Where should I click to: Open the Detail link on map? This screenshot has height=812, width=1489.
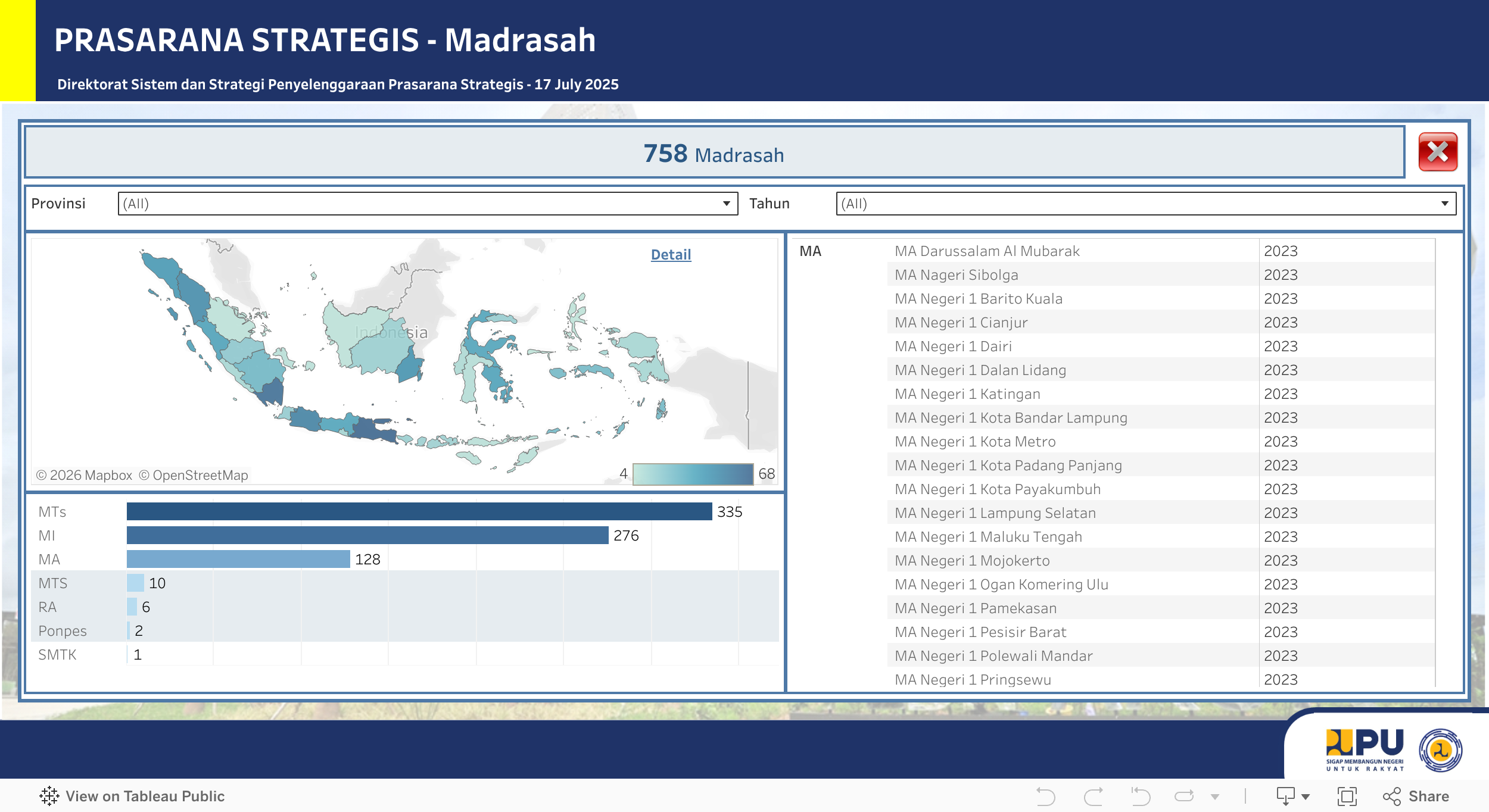coord(671,255)
